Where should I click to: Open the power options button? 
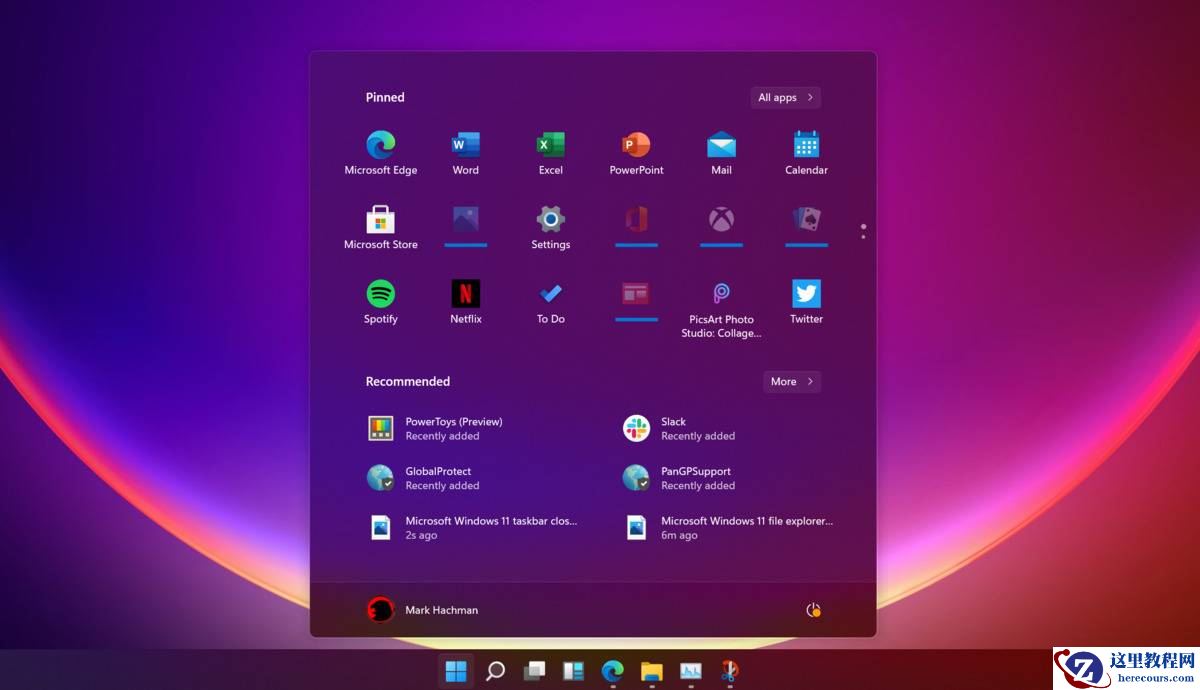813,609
